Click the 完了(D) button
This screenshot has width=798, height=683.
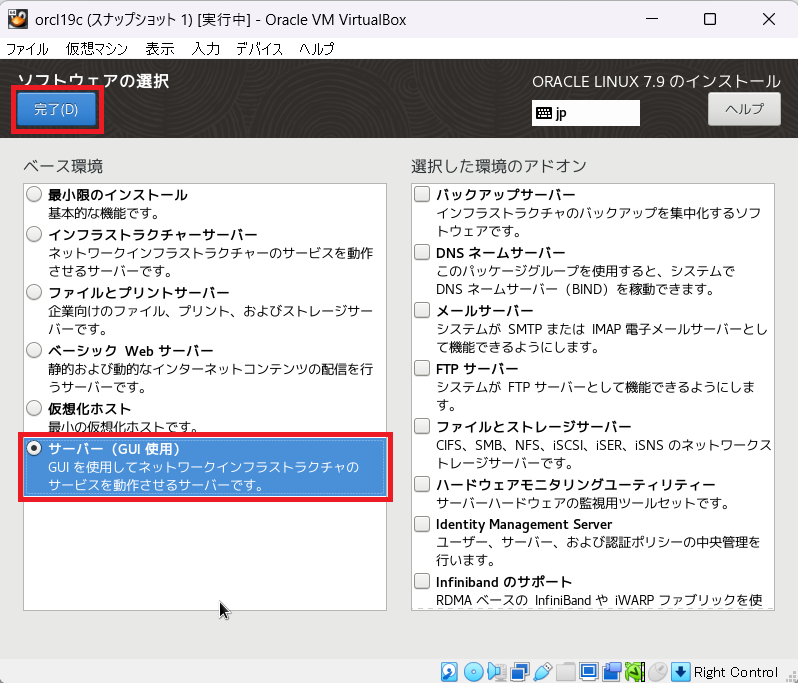point(56,109)
